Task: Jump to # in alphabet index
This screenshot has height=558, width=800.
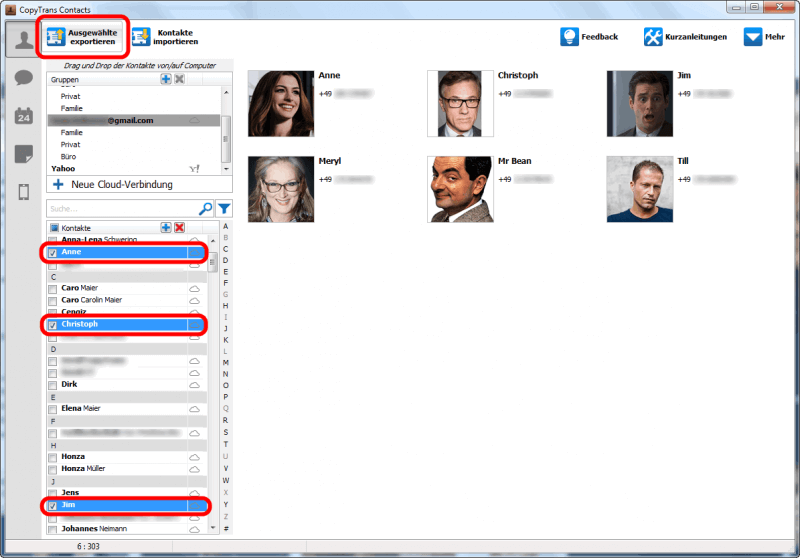Action: point(226,528)
